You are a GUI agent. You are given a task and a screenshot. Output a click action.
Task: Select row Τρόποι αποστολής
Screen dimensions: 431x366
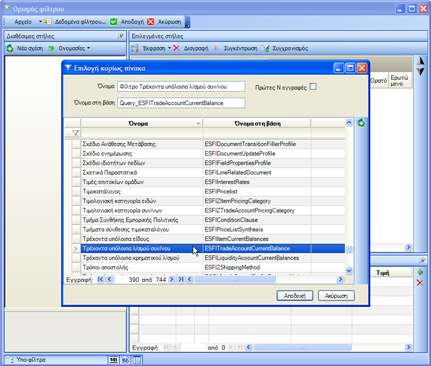[208, 267]
